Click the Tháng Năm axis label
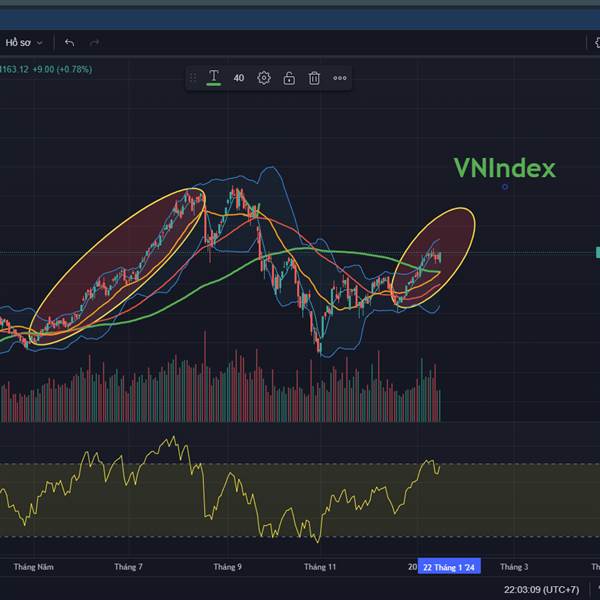Viewport: 600px width, 600px height. pyautogui.click(x=34, y=567)
